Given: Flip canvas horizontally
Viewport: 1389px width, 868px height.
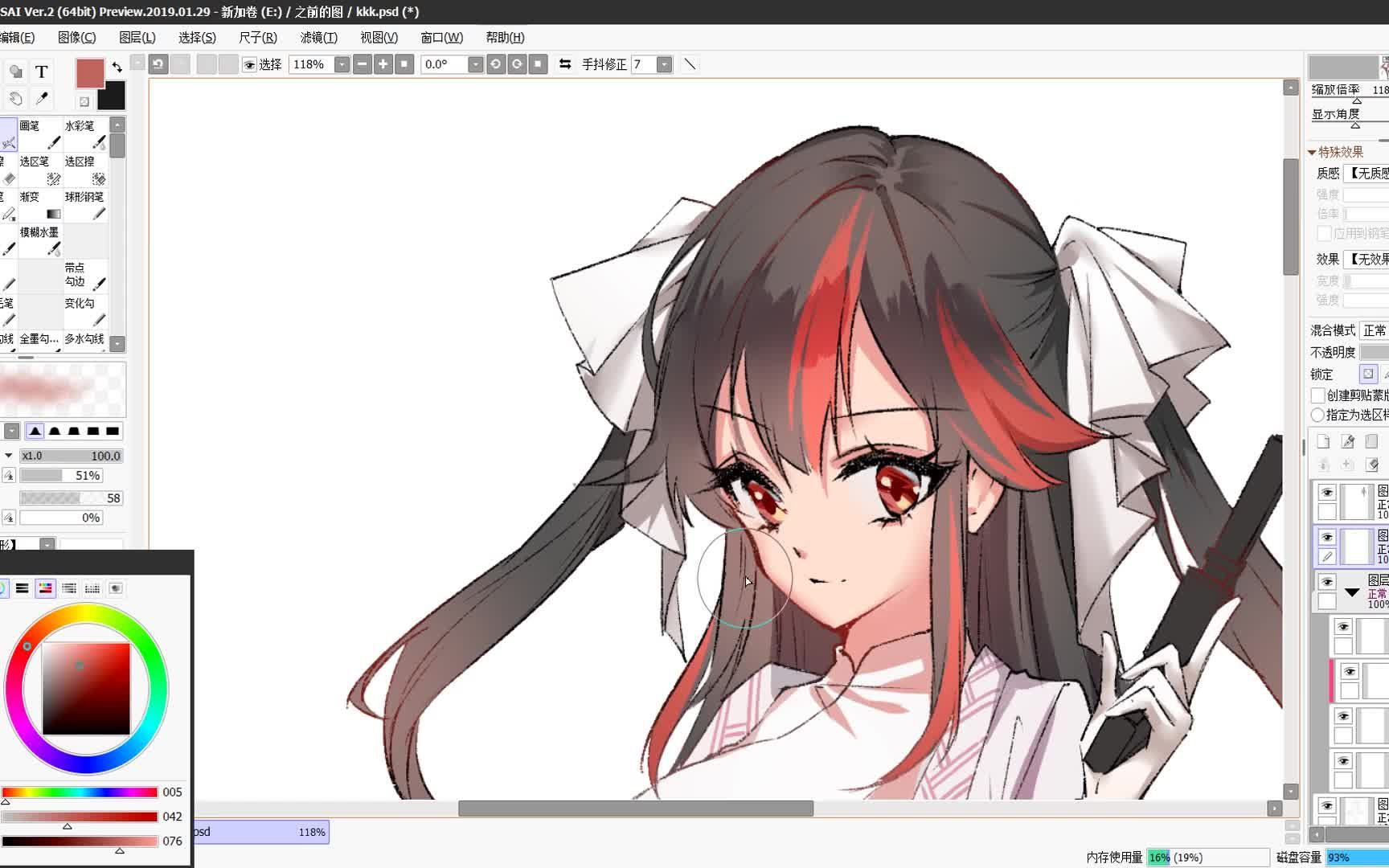Looking at the screenshot, I should click(565, 64).
